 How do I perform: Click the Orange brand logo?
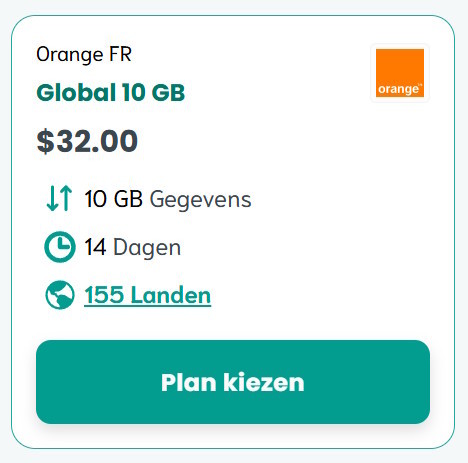400,73
